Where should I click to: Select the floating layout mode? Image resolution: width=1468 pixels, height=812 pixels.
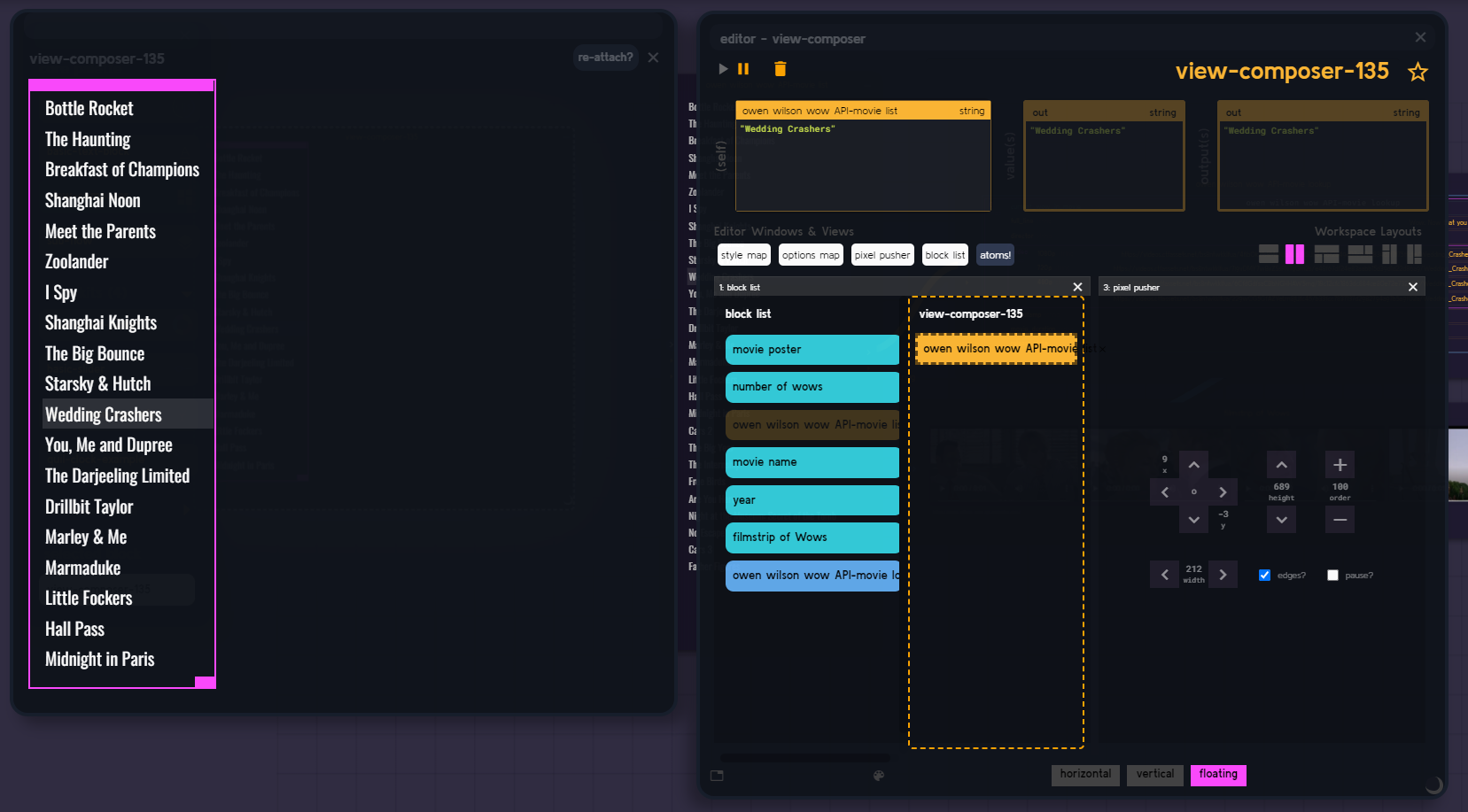pyautogui.click(x=1218, y=775)
